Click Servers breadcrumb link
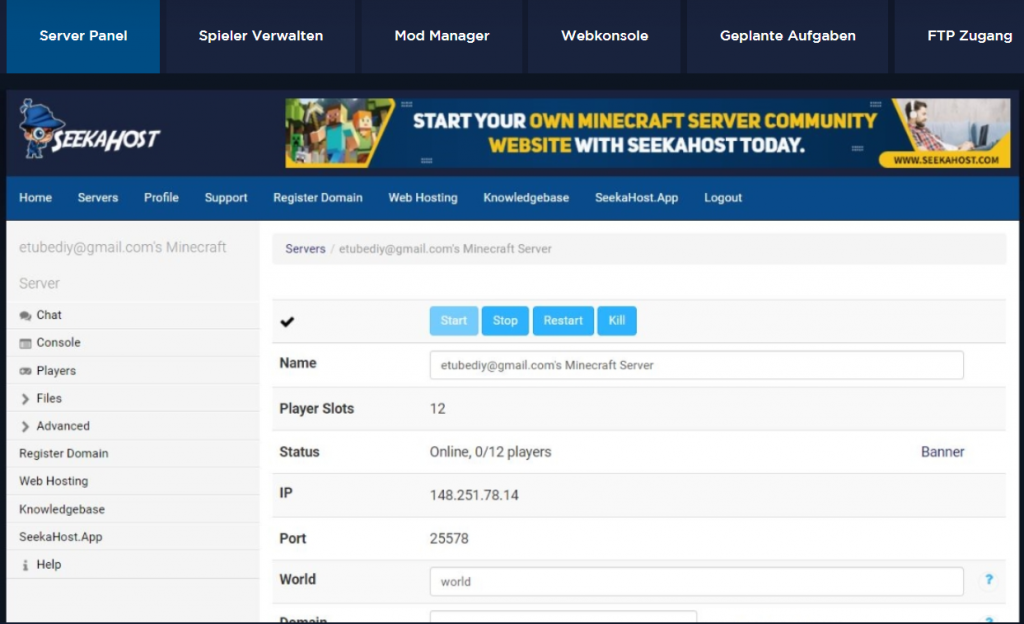This screenshot has width=1024, height=624. [305, 249]
